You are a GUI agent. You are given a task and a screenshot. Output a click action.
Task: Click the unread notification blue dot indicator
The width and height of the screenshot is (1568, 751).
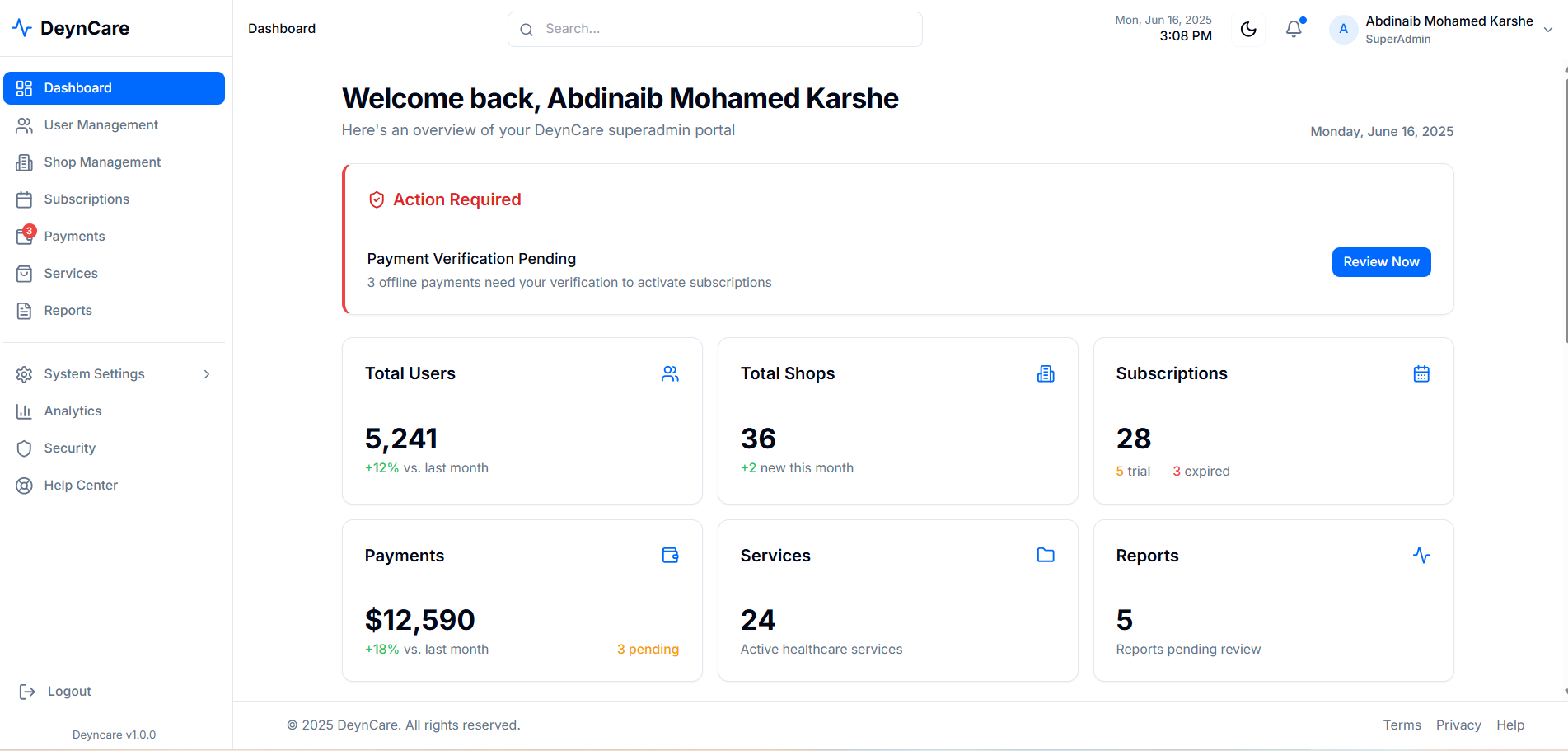point(1302,20)
